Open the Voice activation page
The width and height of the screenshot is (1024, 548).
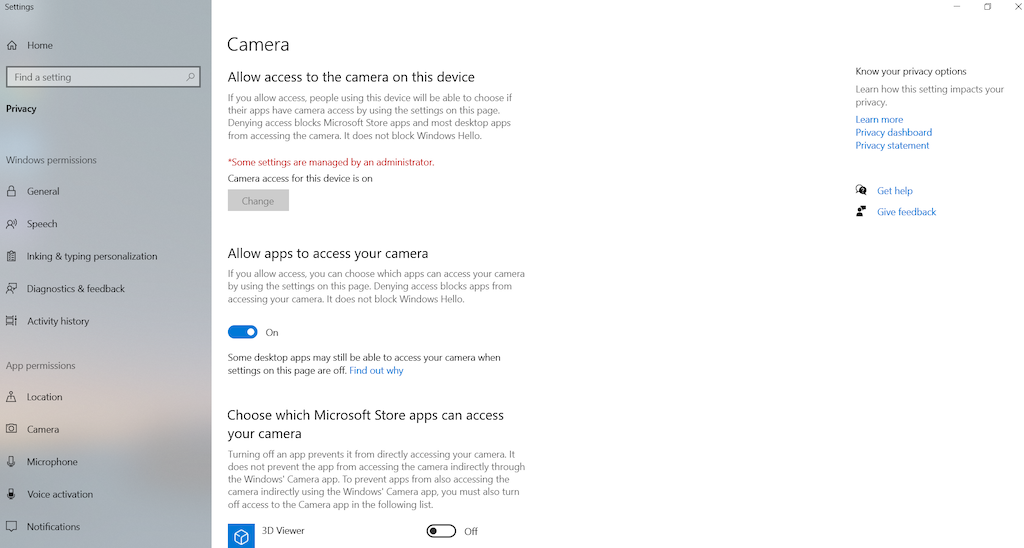pyautogui.click(x=60, y=494)
